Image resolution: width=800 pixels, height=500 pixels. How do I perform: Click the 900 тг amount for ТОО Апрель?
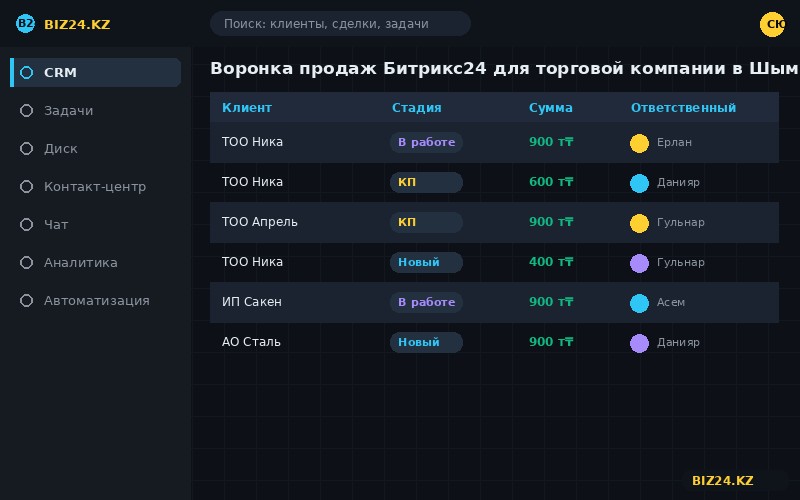coord(551,222)
